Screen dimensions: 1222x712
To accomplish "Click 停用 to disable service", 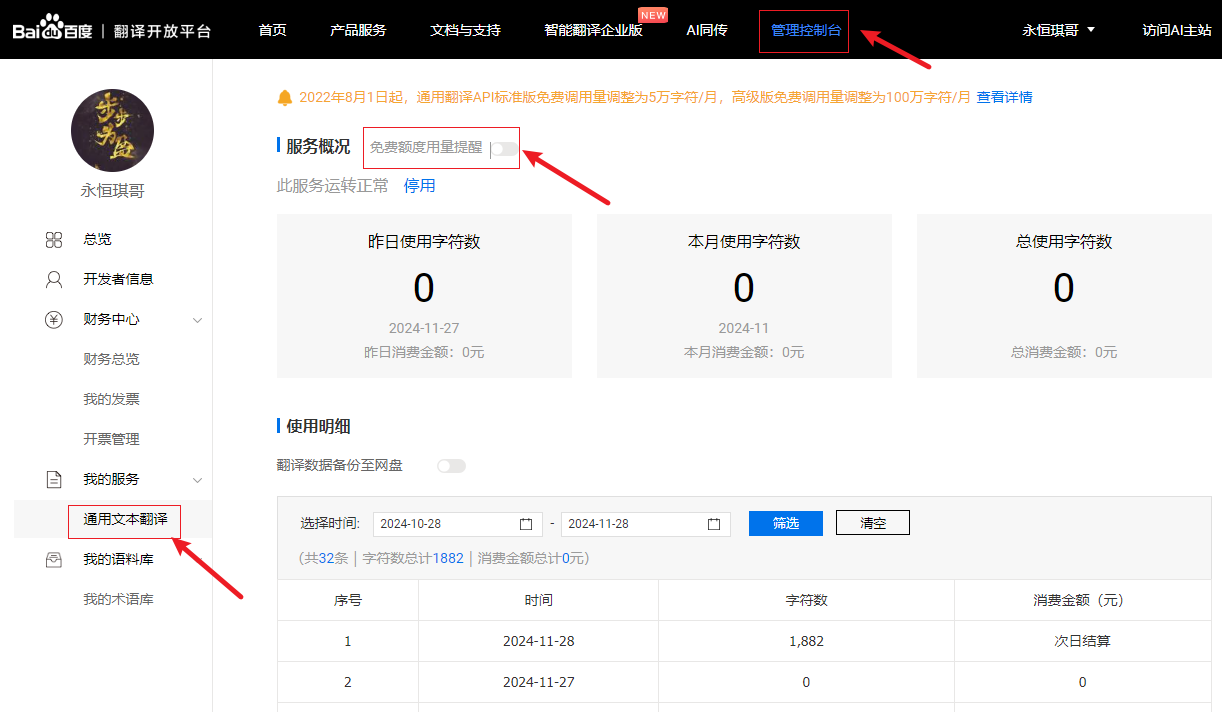I will pyautogui.click(x=420, y=185).
